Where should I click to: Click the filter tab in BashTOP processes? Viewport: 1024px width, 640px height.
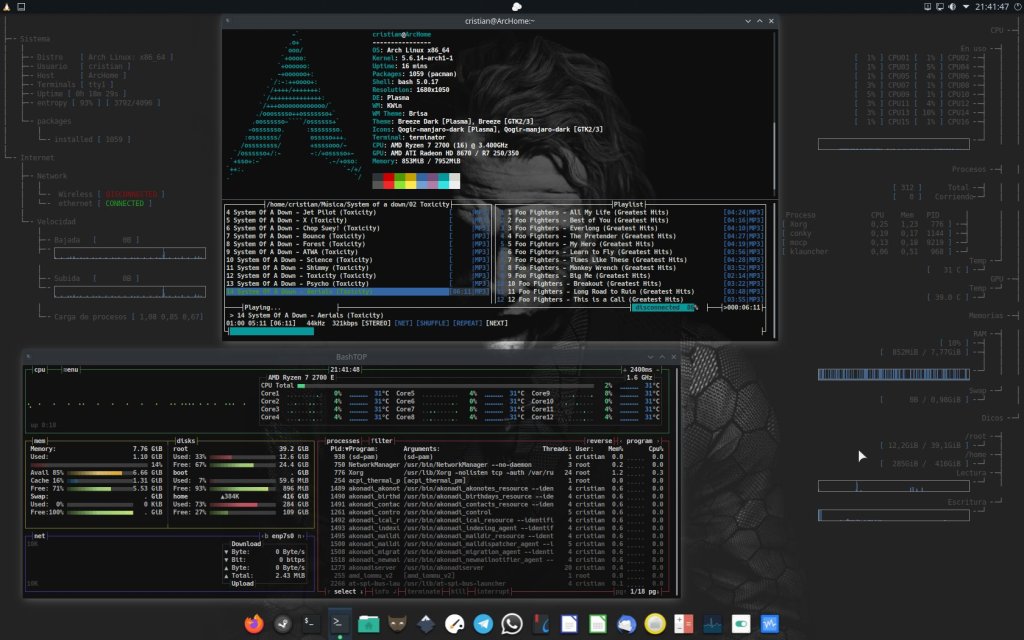pyautogui.click(x=382, y=439)
